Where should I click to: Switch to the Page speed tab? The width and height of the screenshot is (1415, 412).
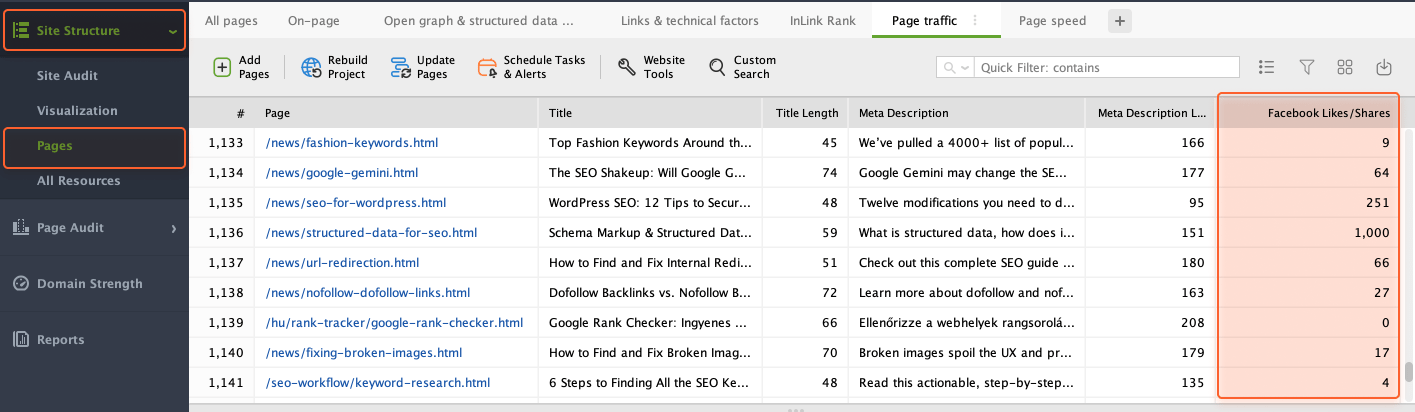click(1052, 20)
